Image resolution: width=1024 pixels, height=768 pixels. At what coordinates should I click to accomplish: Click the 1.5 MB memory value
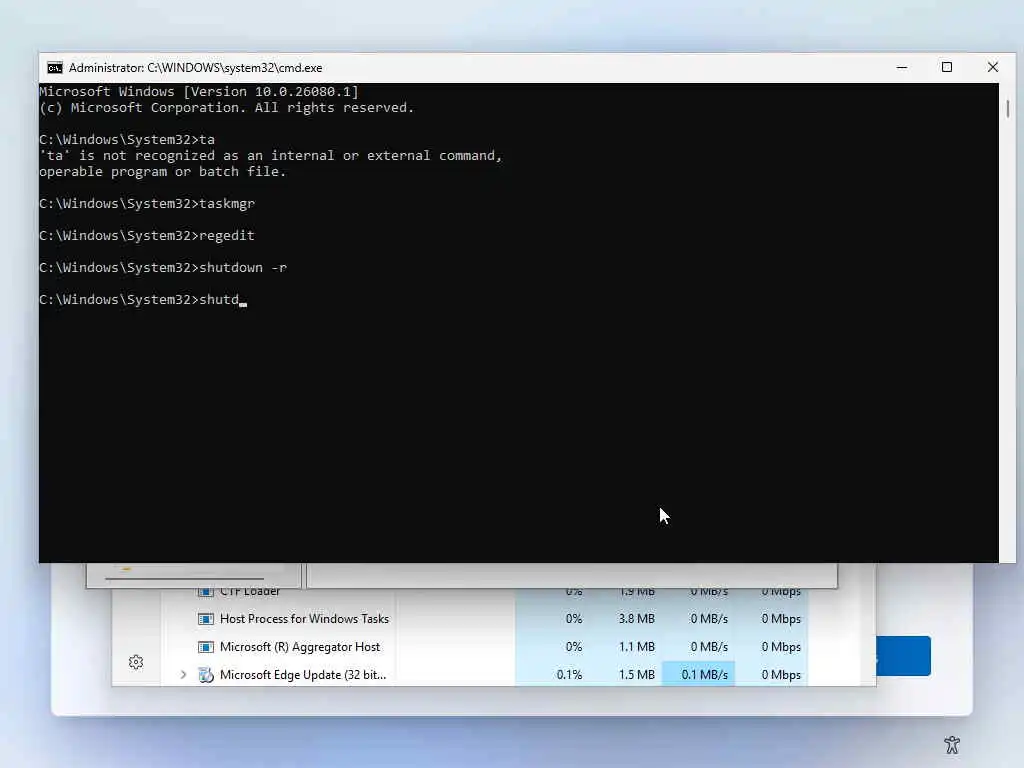coord(636,675)
